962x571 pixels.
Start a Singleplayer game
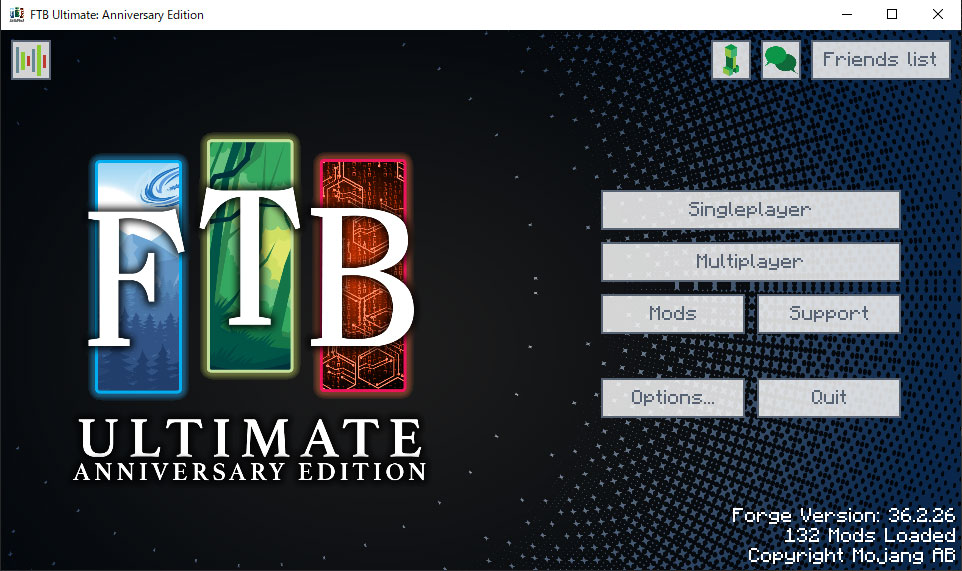(750, 210)
